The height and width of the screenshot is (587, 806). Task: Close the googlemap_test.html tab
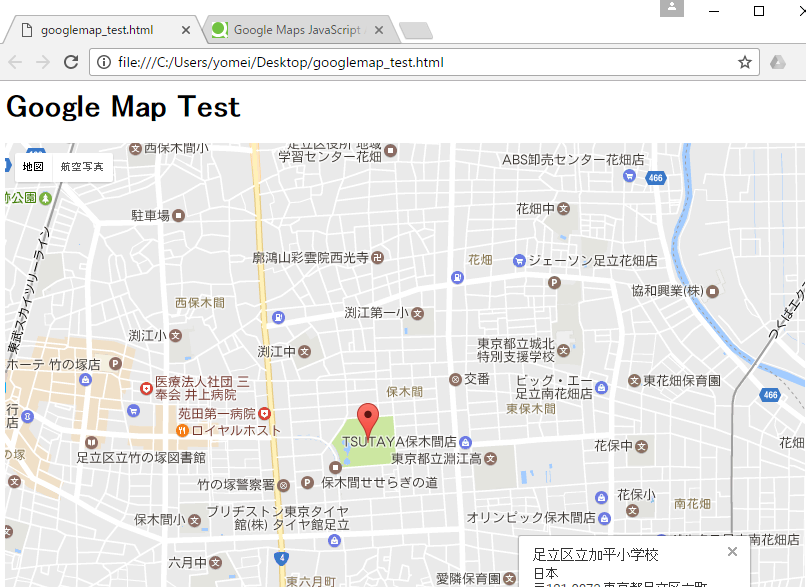click(186, 30)
